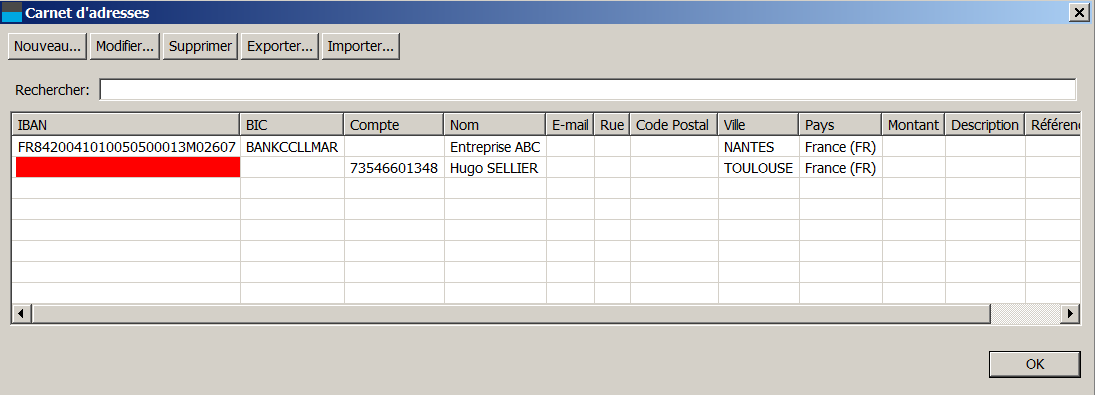Sort by the Montant column header
1095x395 pixels.
coord(913,125)
